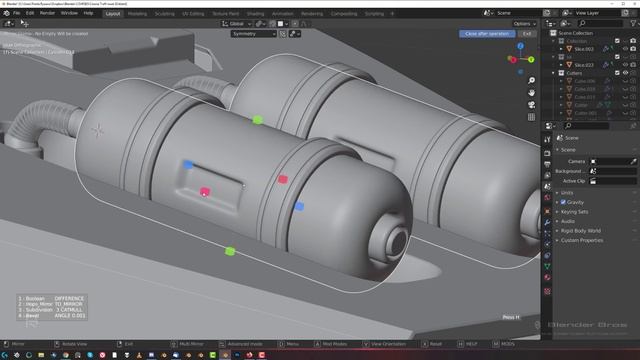Image resolution: width=640 pixels, height=360 pixels.
Task: Open the Material properties tab icon
Action: (x=547, y=278)
